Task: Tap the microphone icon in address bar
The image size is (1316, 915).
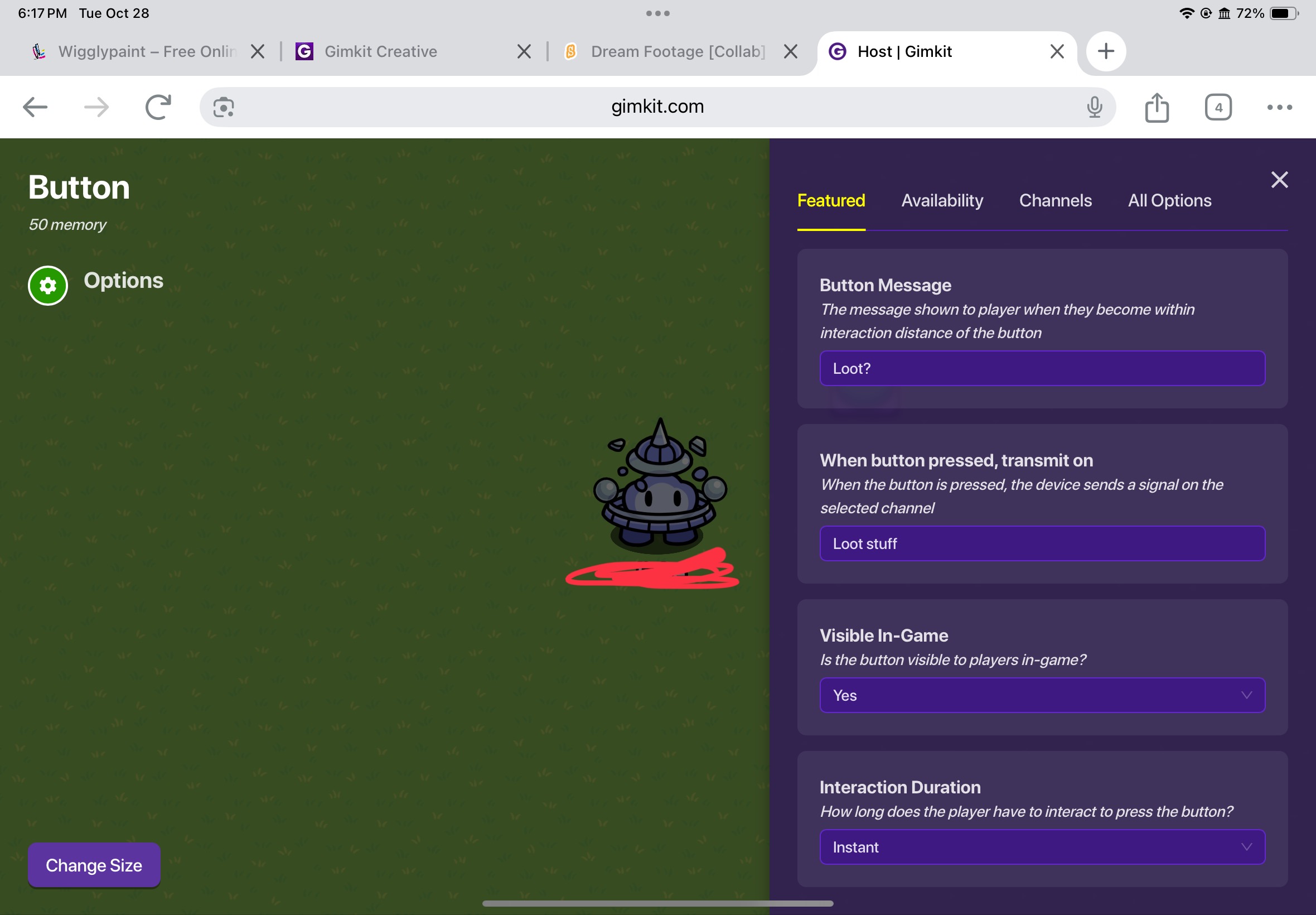Action: tap(1094, 107)
